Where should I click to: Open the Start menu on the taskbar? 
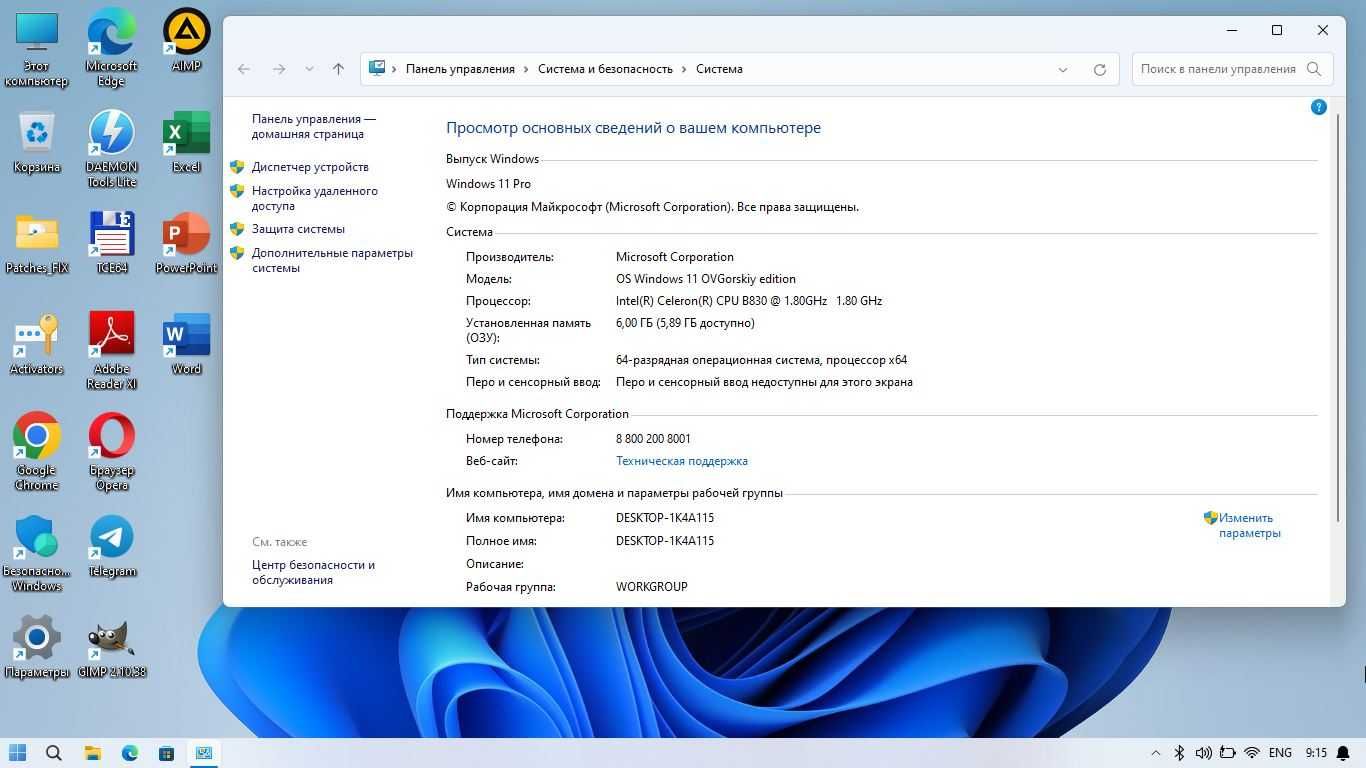tap(17, 753)
